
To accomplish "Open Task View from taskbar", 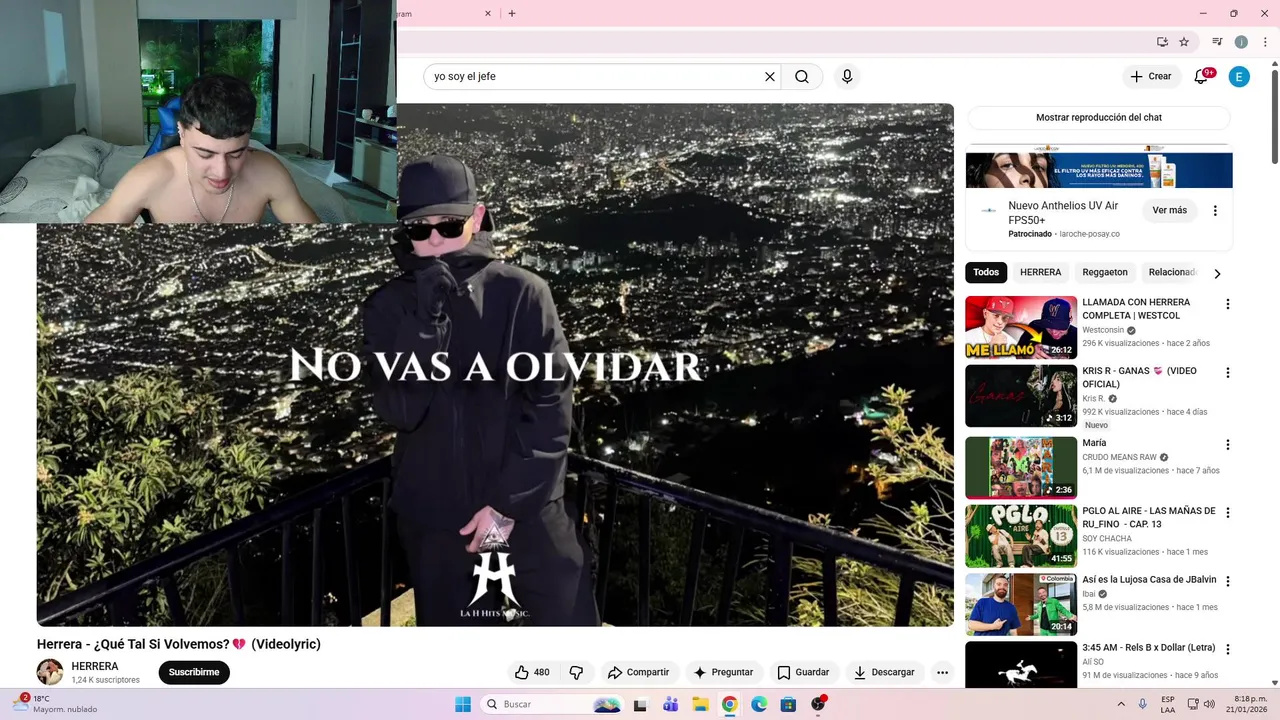I will click(640, 704).
